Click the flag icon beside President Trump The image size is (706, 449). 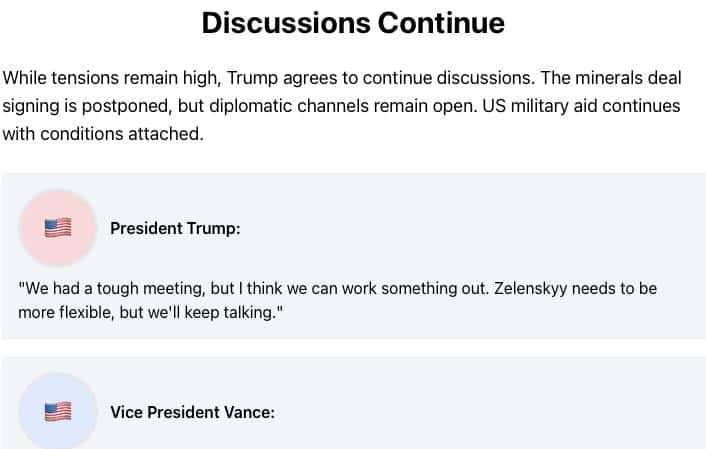click(58, 228)
